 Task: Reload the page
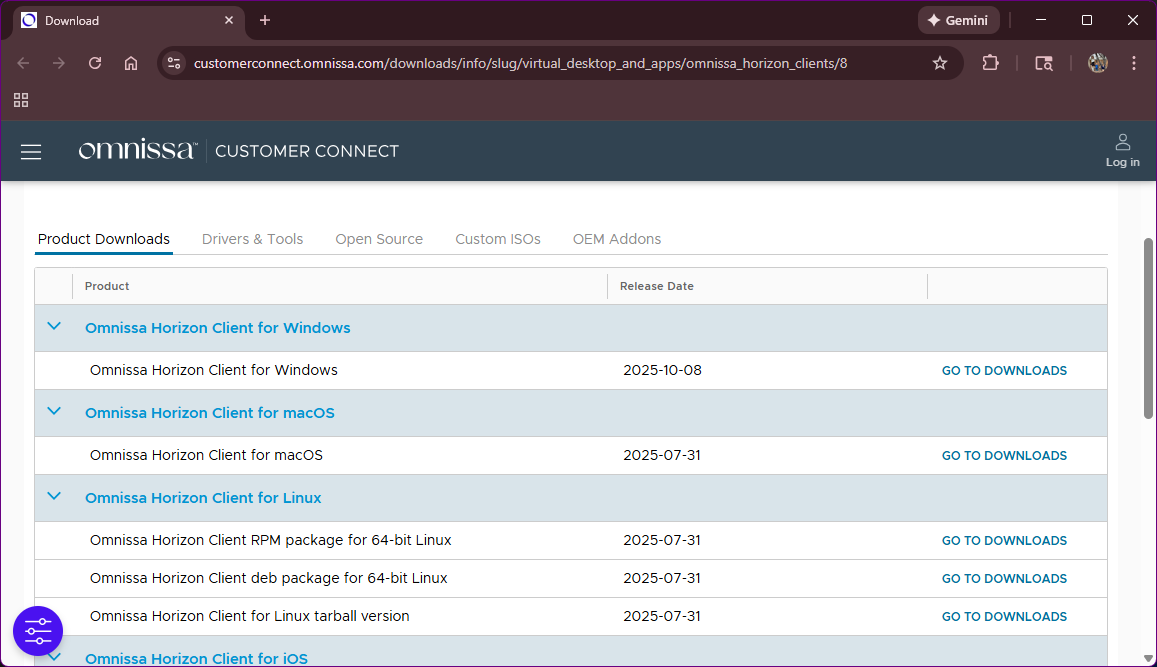[95, 63]
